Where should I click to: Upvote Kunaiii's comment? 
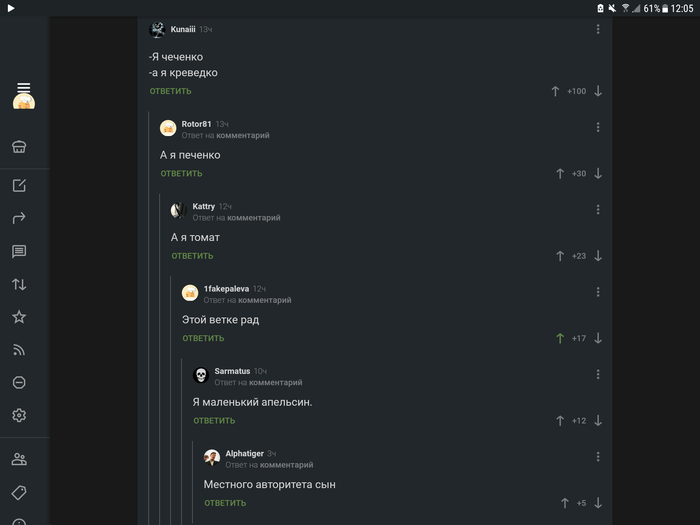555,91
